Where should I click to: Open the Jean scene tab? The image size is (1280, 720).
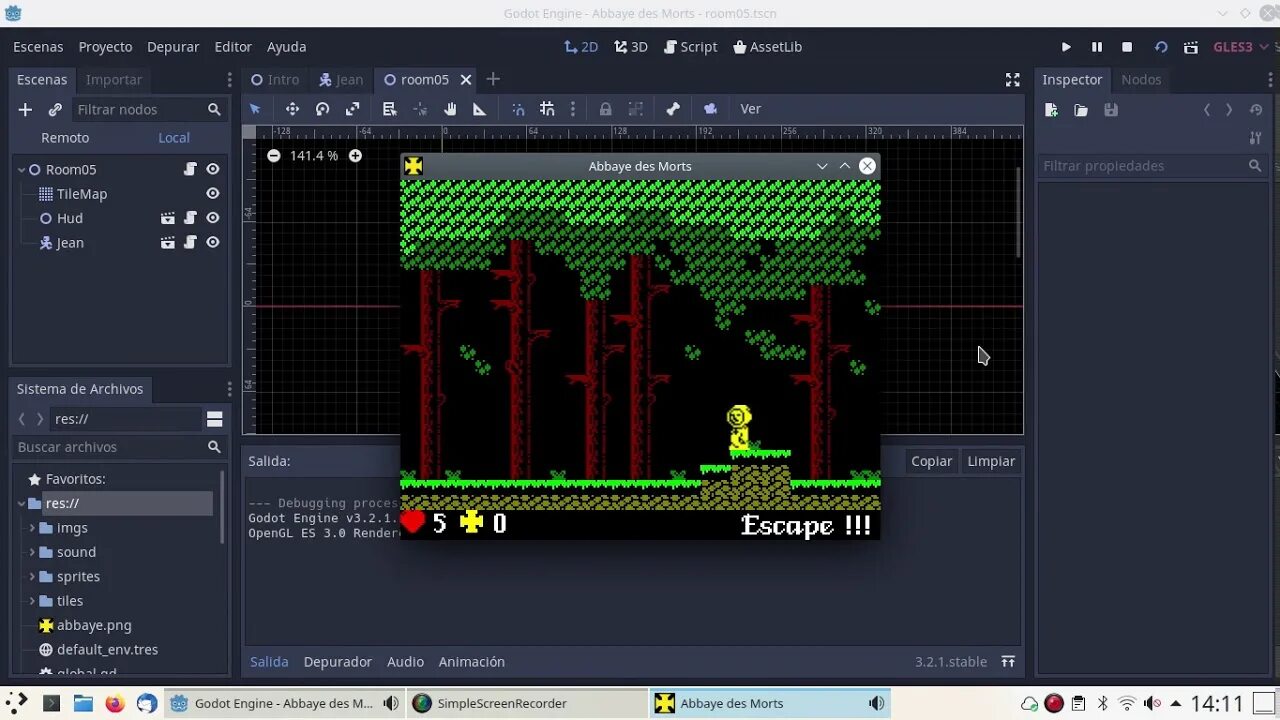coord(341,80)
